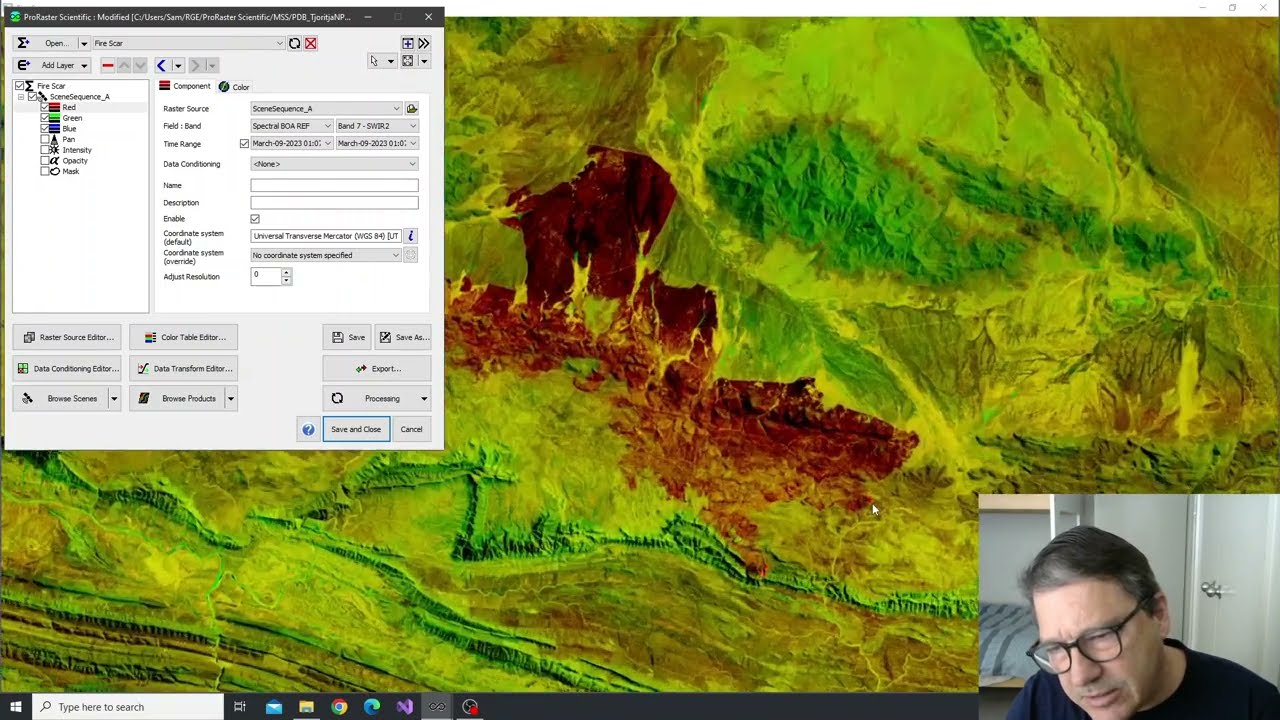Click the grey forward arrow icon
This screenshot has width=1280, height=720.
coord(195,65)
